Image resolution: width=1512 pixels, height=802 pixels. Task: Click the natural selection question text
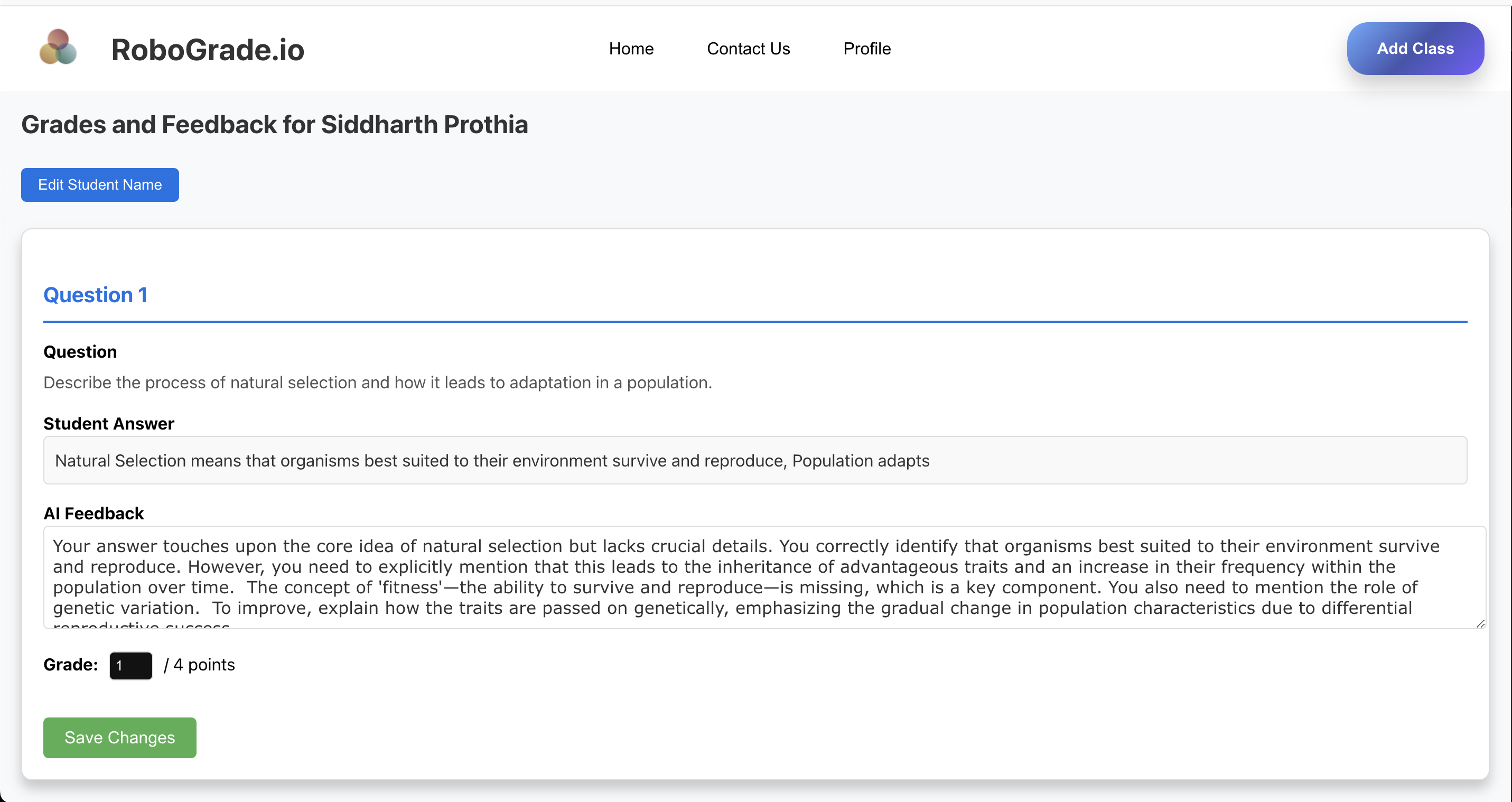(x=377, y=383)
